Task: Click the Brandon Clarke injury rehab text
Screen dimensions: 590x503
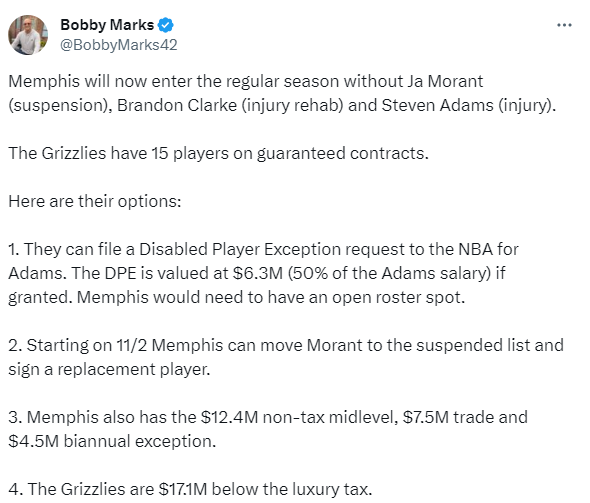Action: (x=230, y=105)
